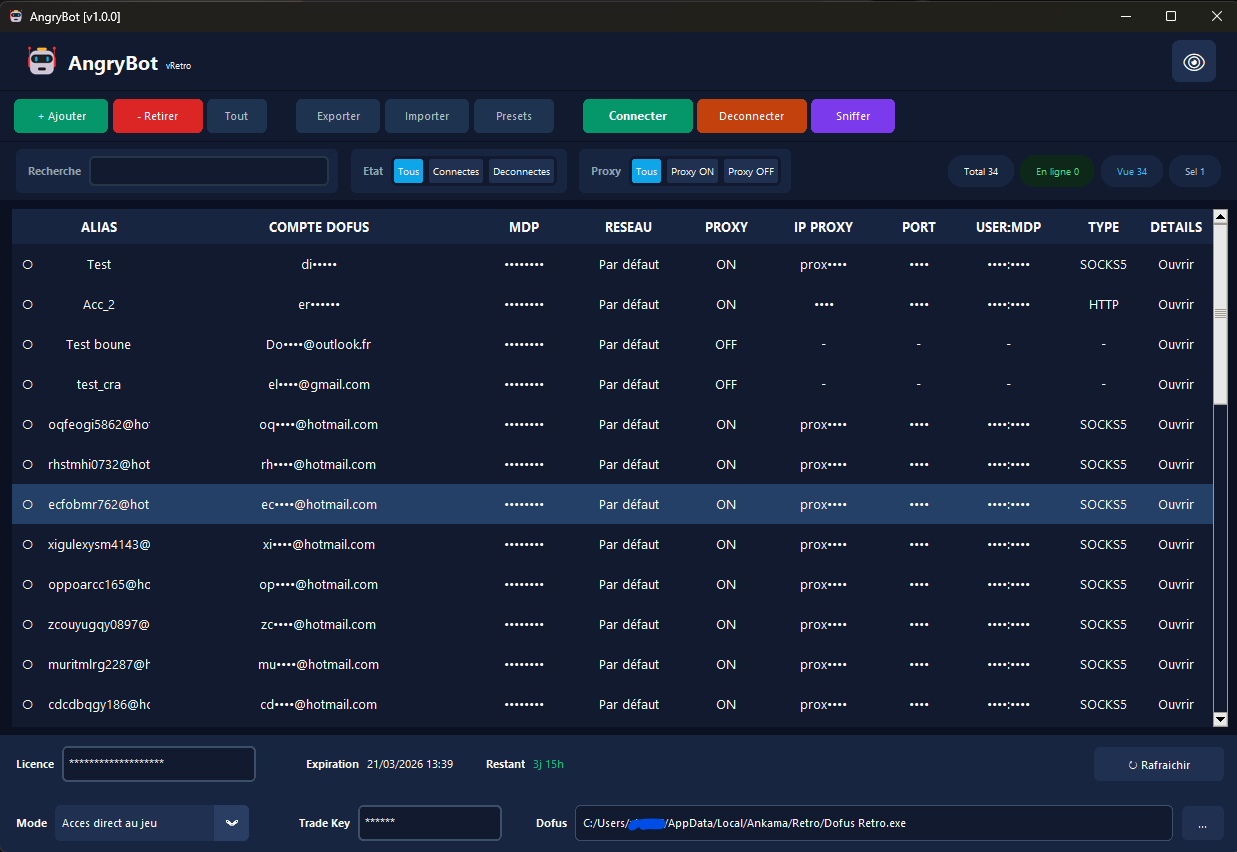Click the AngryBot robot logo
This screenshot has height=852, width=1237.
[x=42, y=62]
